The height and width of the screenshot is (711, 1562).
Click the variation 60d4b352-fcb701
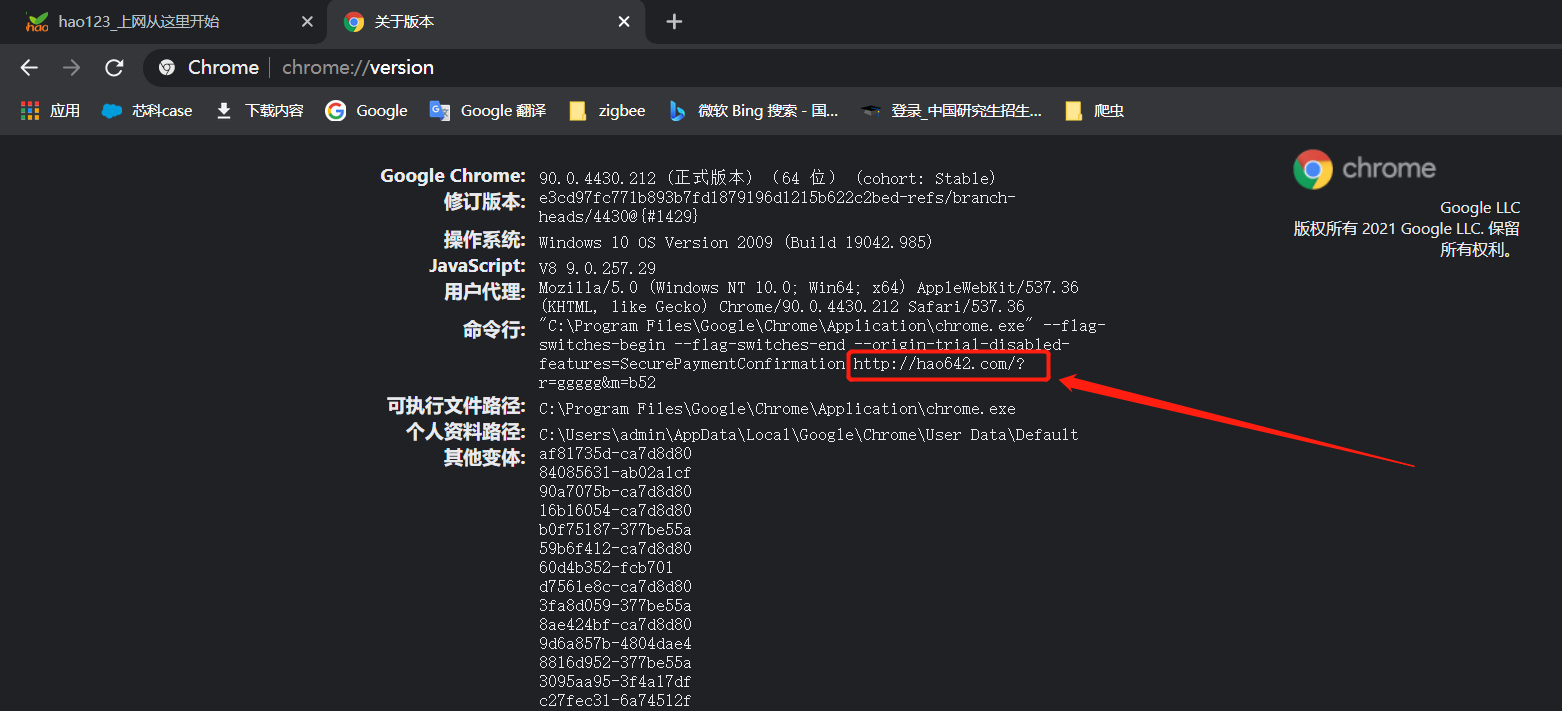point(606,568)
